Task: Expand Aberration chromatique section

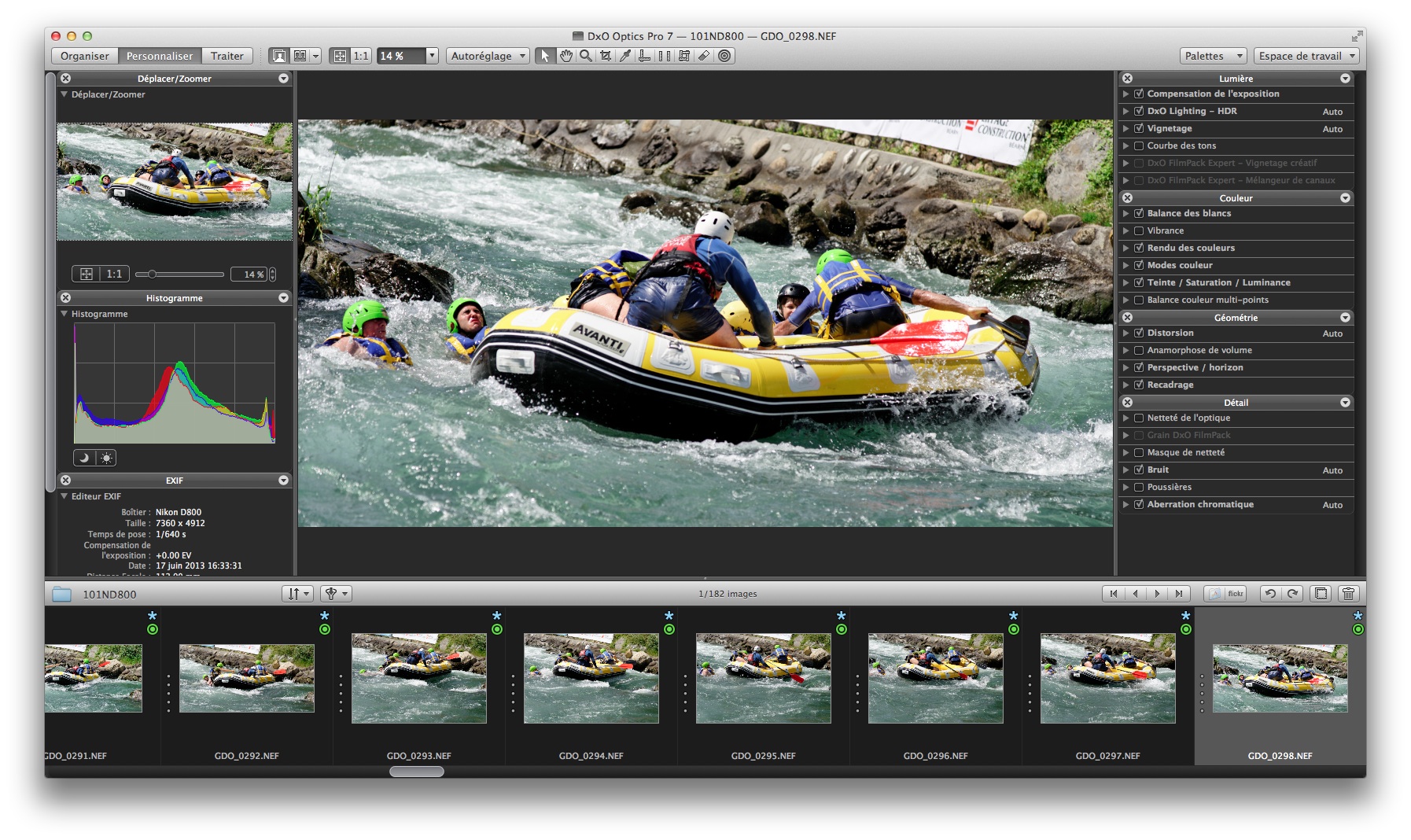Action: coord(1125,504)
